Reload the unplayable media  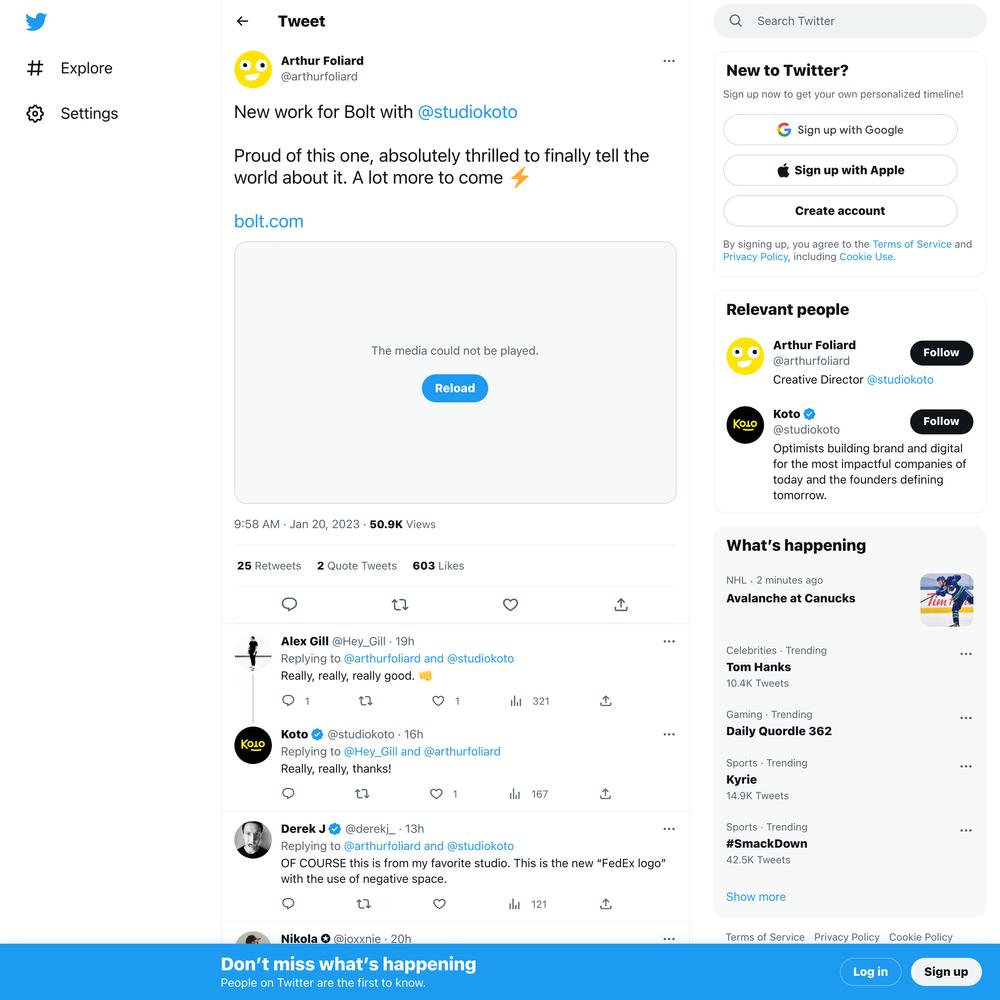coord(455,388)
